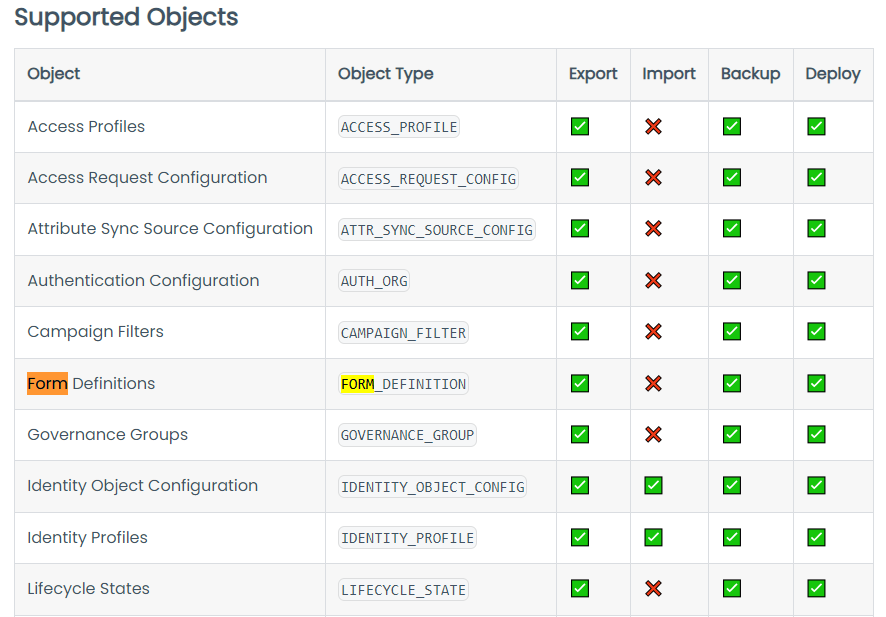Click the red Import cross for Form Definitions
Screen dimensions: 886x617
655,383
